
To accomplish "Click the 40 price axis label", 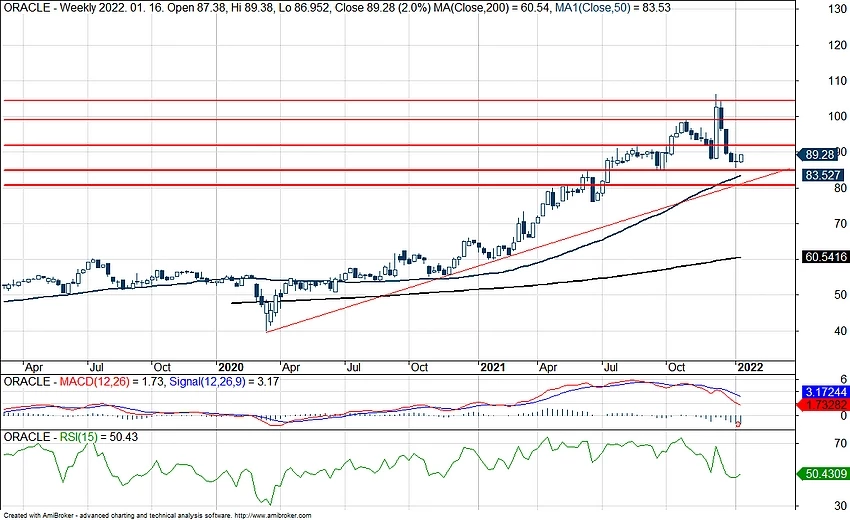I will [x=840, y=331].
